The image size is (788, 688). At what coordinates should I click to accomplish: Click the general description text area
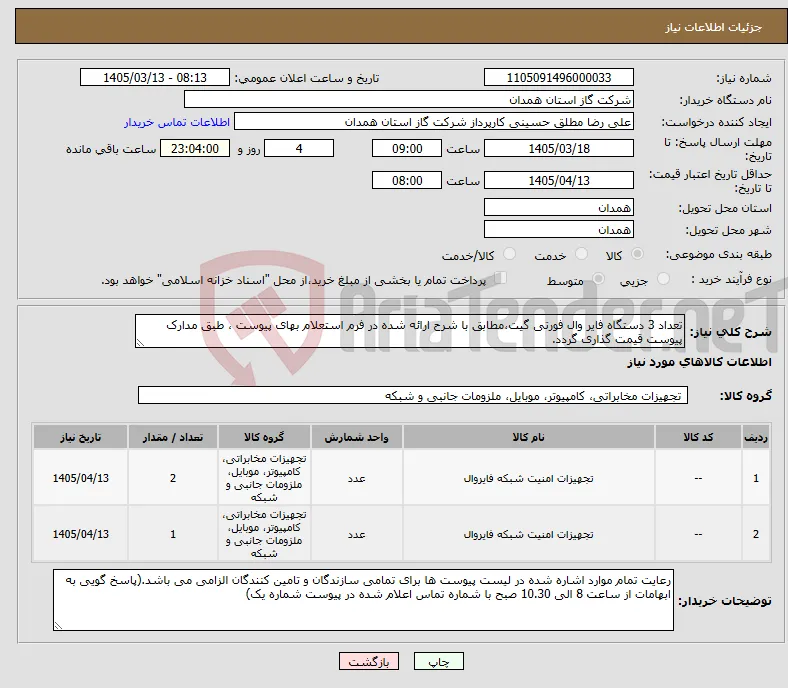(x=410, y=331)
